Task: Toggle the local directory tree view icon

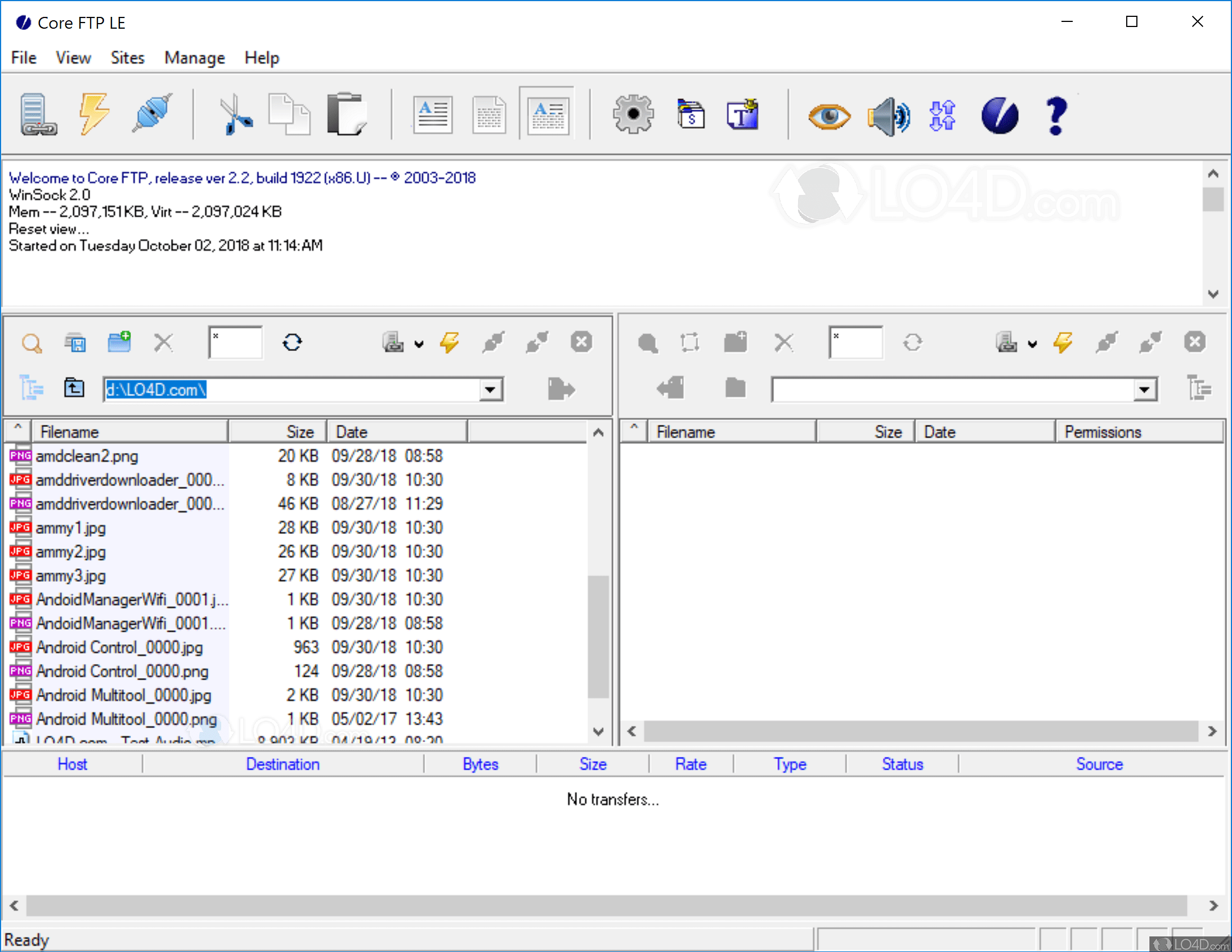Action: 32,389
